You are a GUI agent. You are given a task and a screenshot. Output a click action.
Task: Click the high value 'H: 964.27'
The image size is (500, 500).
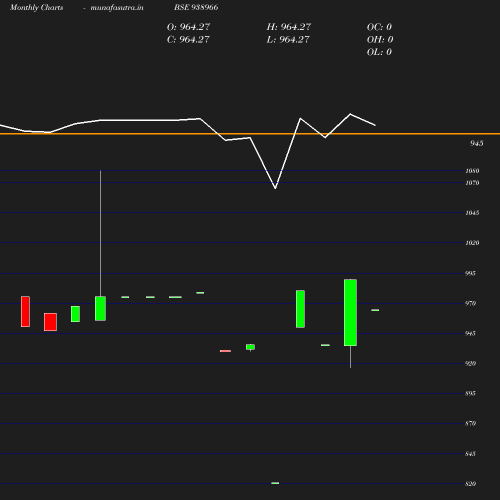point(289,27)
